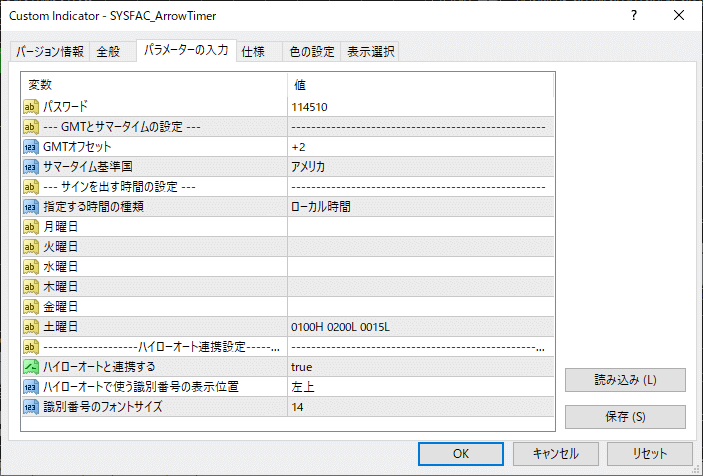This screenshot has width=703, height=476.
Task: Select the icon next to 指定する時間の種類
Action: tap(30, 207)
